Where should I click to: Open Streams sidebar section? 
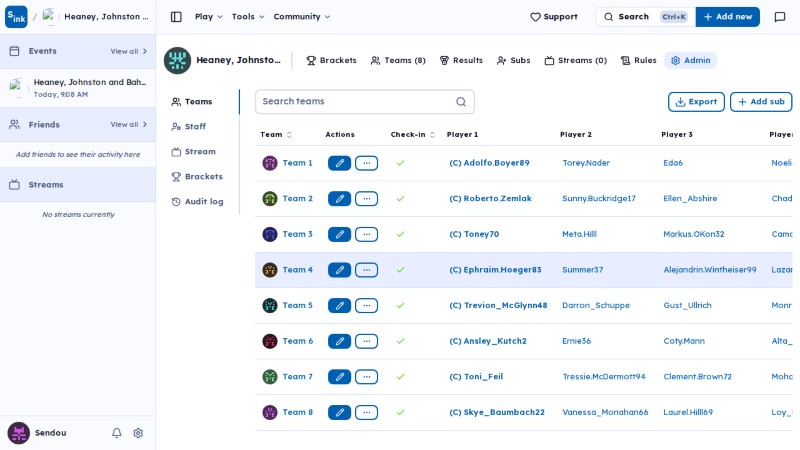pyautogui.click(x=78, y=185)
